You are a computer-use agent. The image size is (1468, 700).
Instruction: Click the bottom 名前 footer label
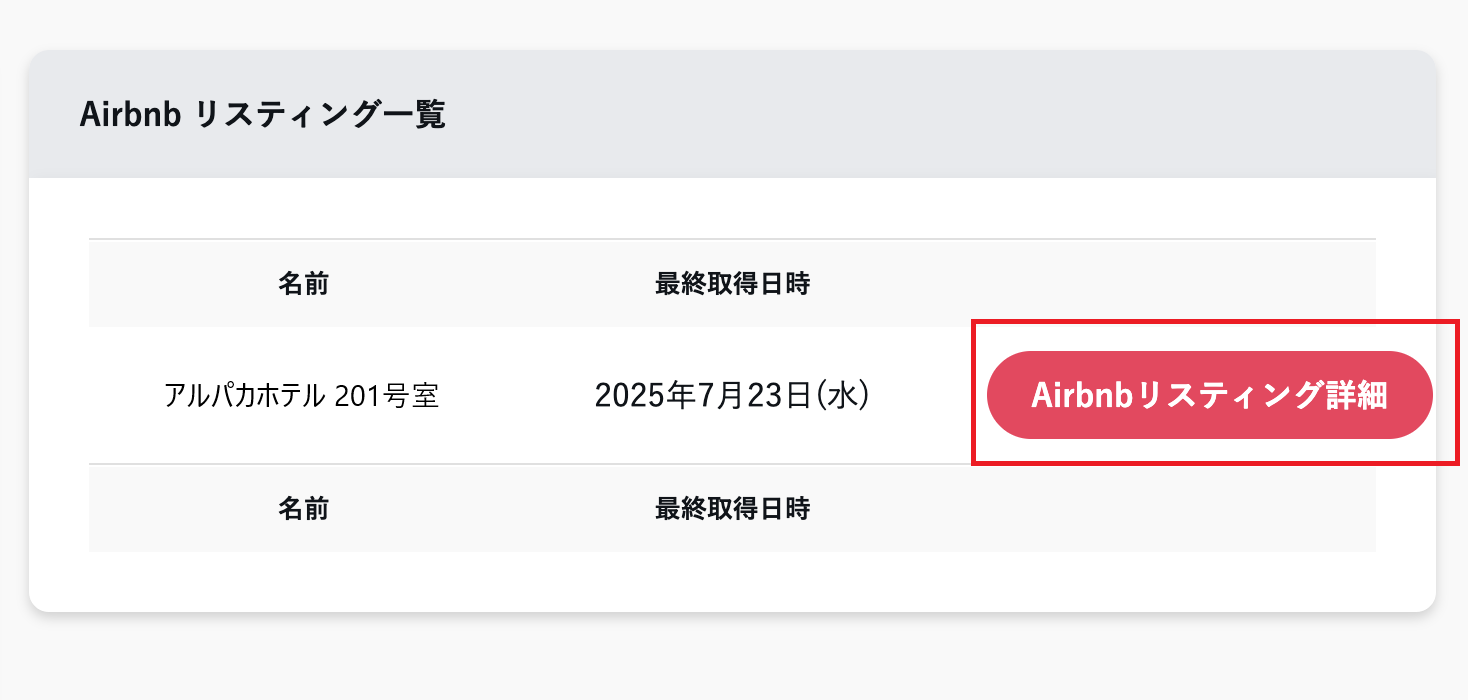(x=303, y=509)
